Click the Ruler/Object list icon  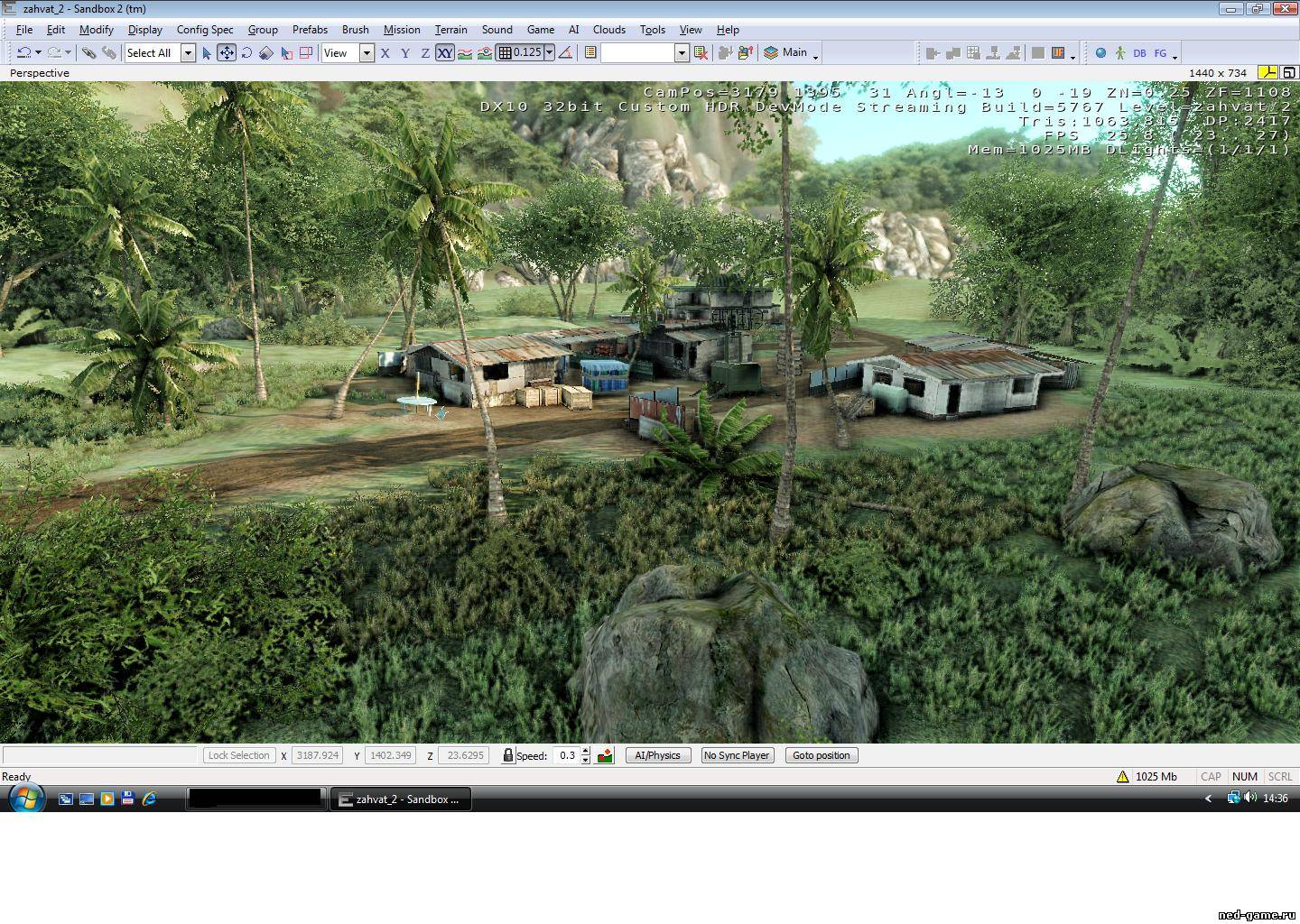[x=590, y=53]
